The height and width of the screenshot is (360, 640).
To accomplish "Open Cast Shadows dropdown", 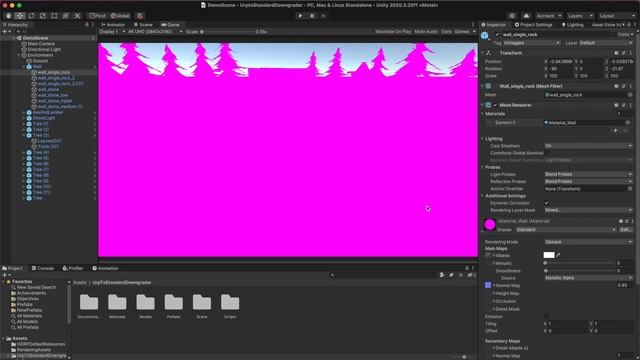I will 589,146.
